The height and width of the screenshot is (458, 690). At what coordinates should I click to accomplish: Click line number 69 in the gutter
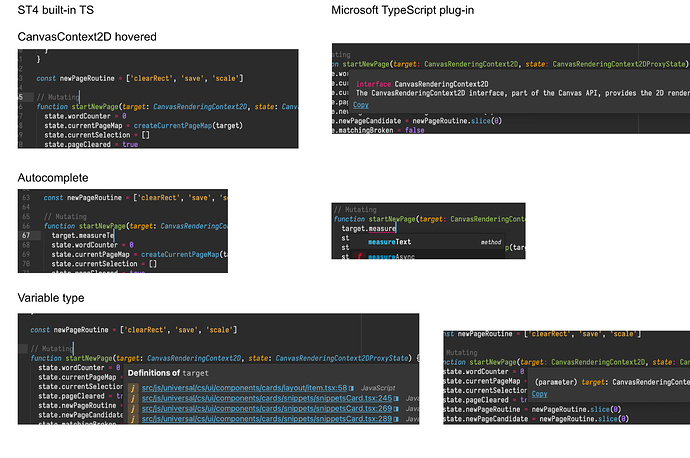point(26,254)
